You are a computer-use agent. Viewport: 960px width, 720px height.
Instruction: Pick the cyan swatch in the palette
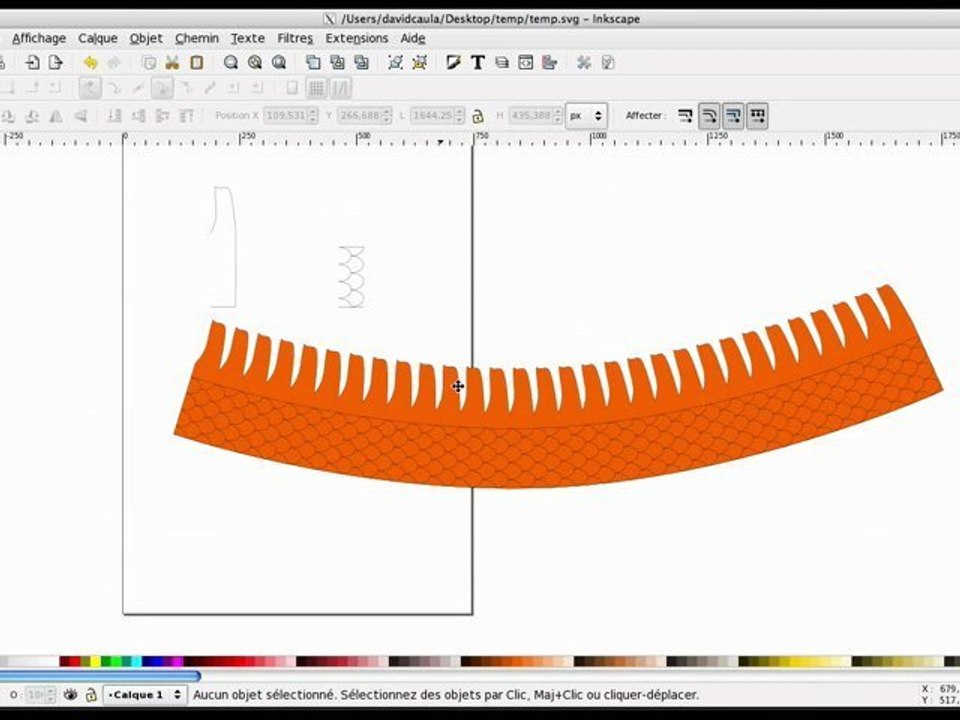[x=136, y=661]
